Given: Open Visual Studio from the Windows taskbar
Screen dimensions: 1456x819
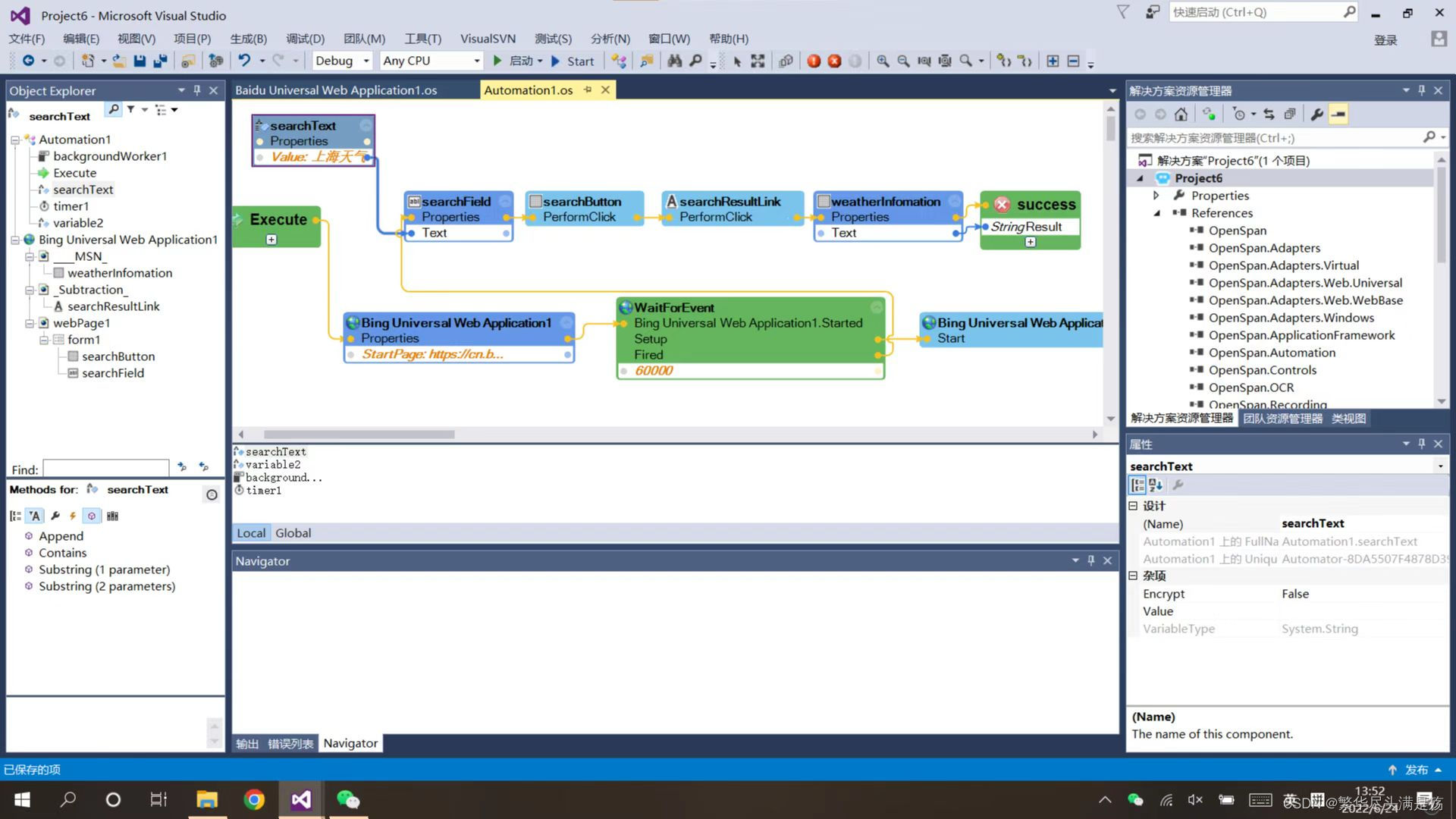Looking at the screenshot, I should click(301, 799).
